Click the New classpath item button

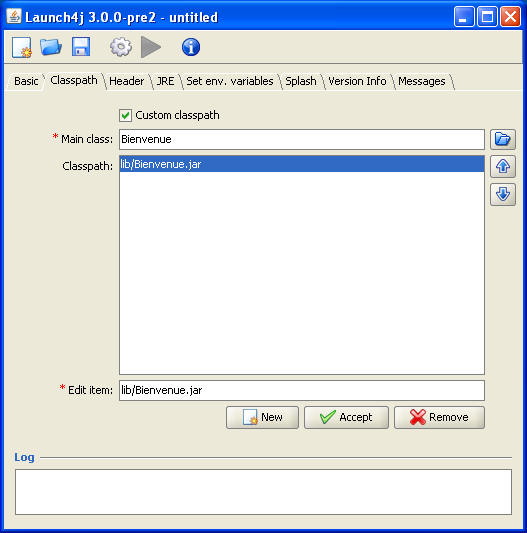(x=262, y=417)
